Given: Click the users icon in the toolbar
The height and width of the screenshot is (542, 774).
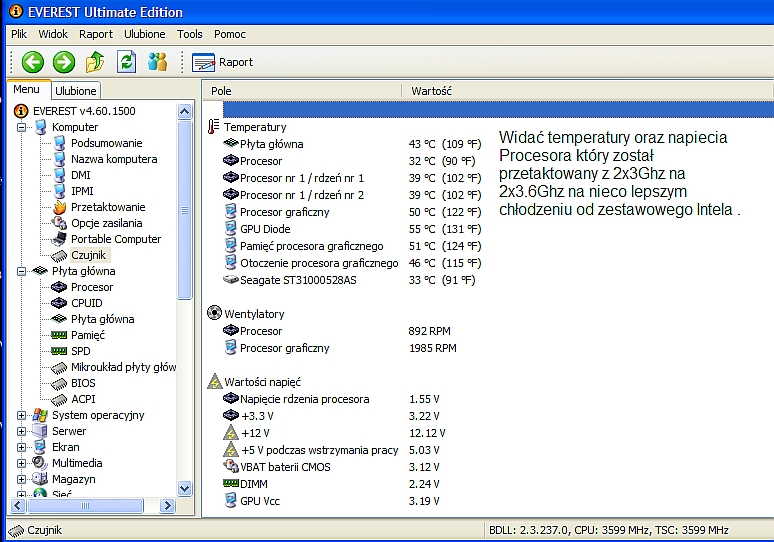Looking at the screenshot, I should click(x=157, y=62).
